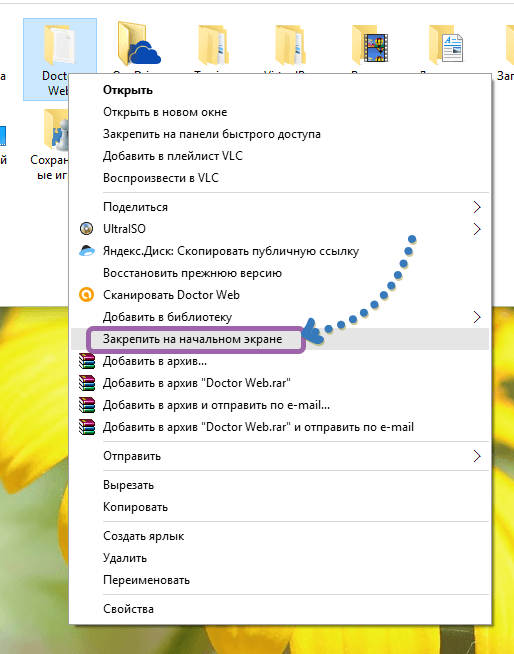Image resolution: width=514 pixels, height=654 pixels.
Task: Expand the Добавить в библиотеку submenu arrow
Action: 477,317
